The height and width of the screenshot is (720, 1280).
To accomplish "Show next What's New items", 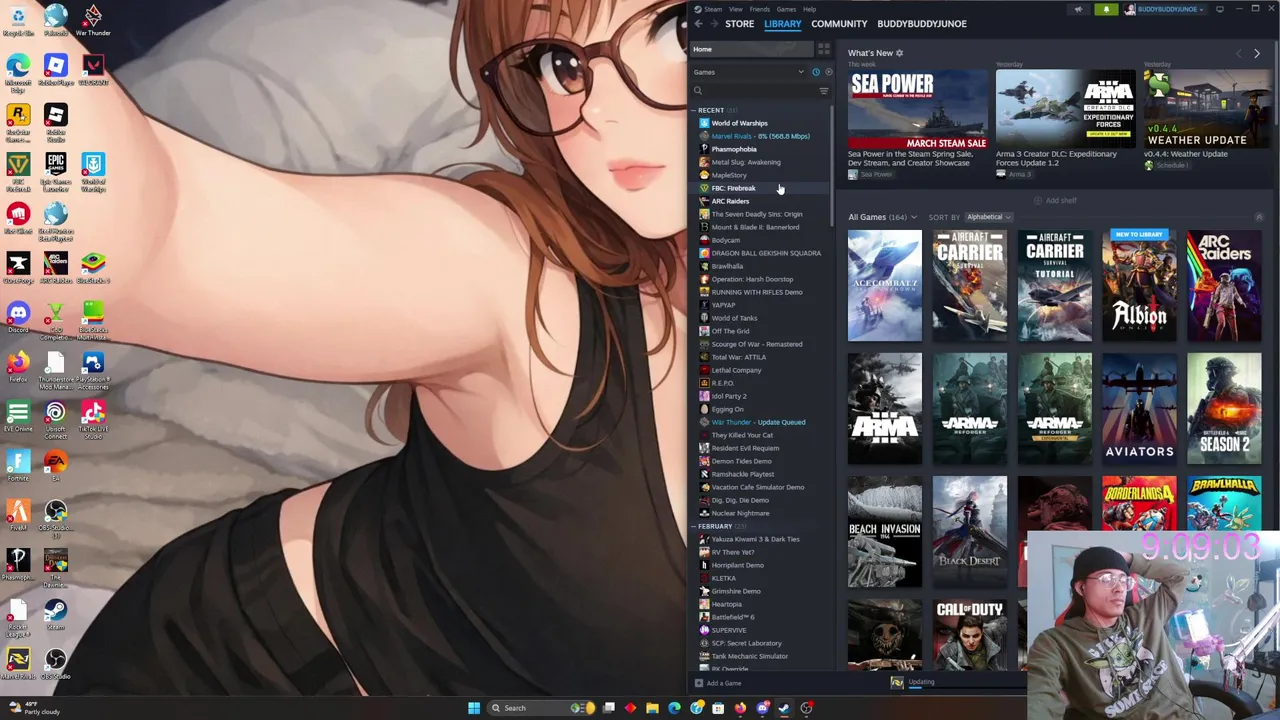I will pos(1257,53).
